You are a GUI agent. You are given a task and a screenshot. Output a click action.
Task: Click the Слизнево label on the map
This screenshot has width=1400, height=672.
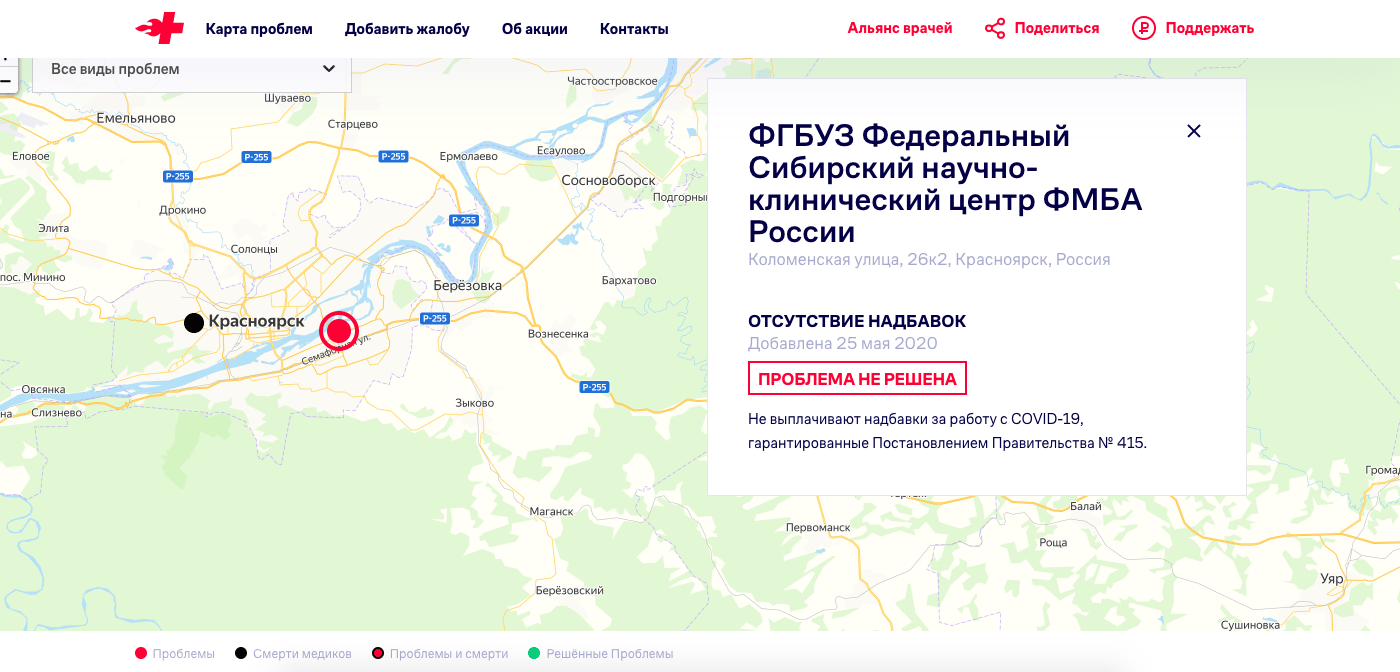pos(57,412)
